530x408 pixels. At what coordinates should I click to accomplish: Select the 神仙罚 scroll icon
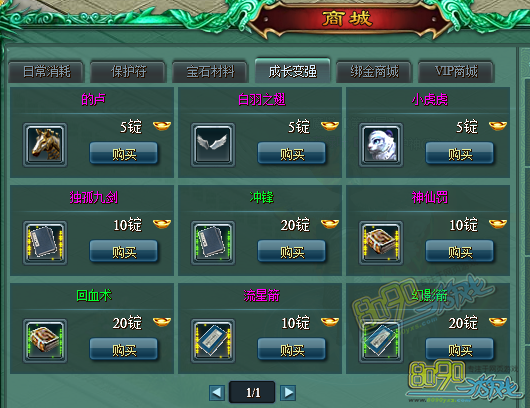click(381, 243)
